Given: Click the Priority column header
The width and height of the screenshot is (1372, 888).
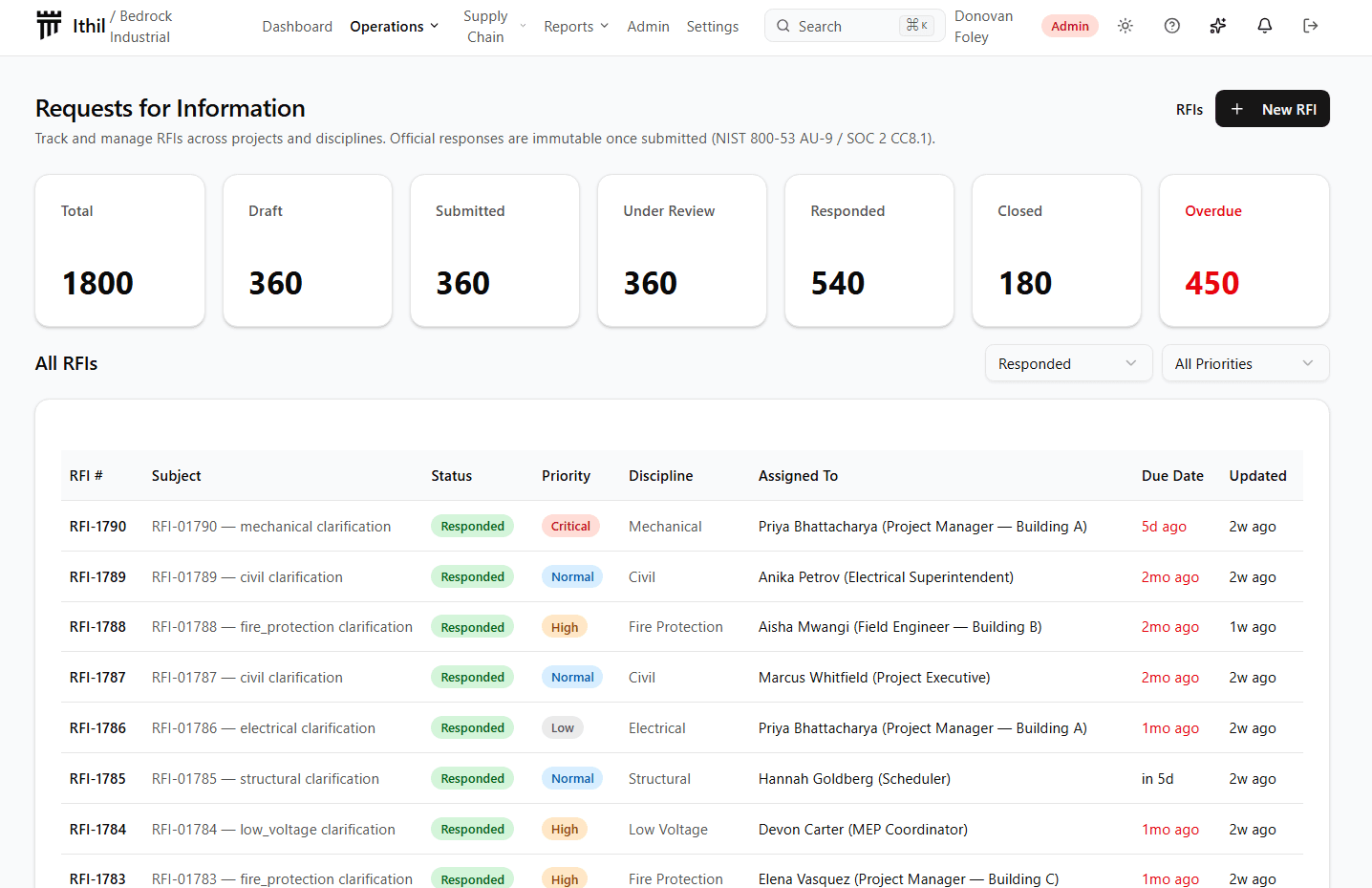Looking at the screenshot, I should point(567,476).
